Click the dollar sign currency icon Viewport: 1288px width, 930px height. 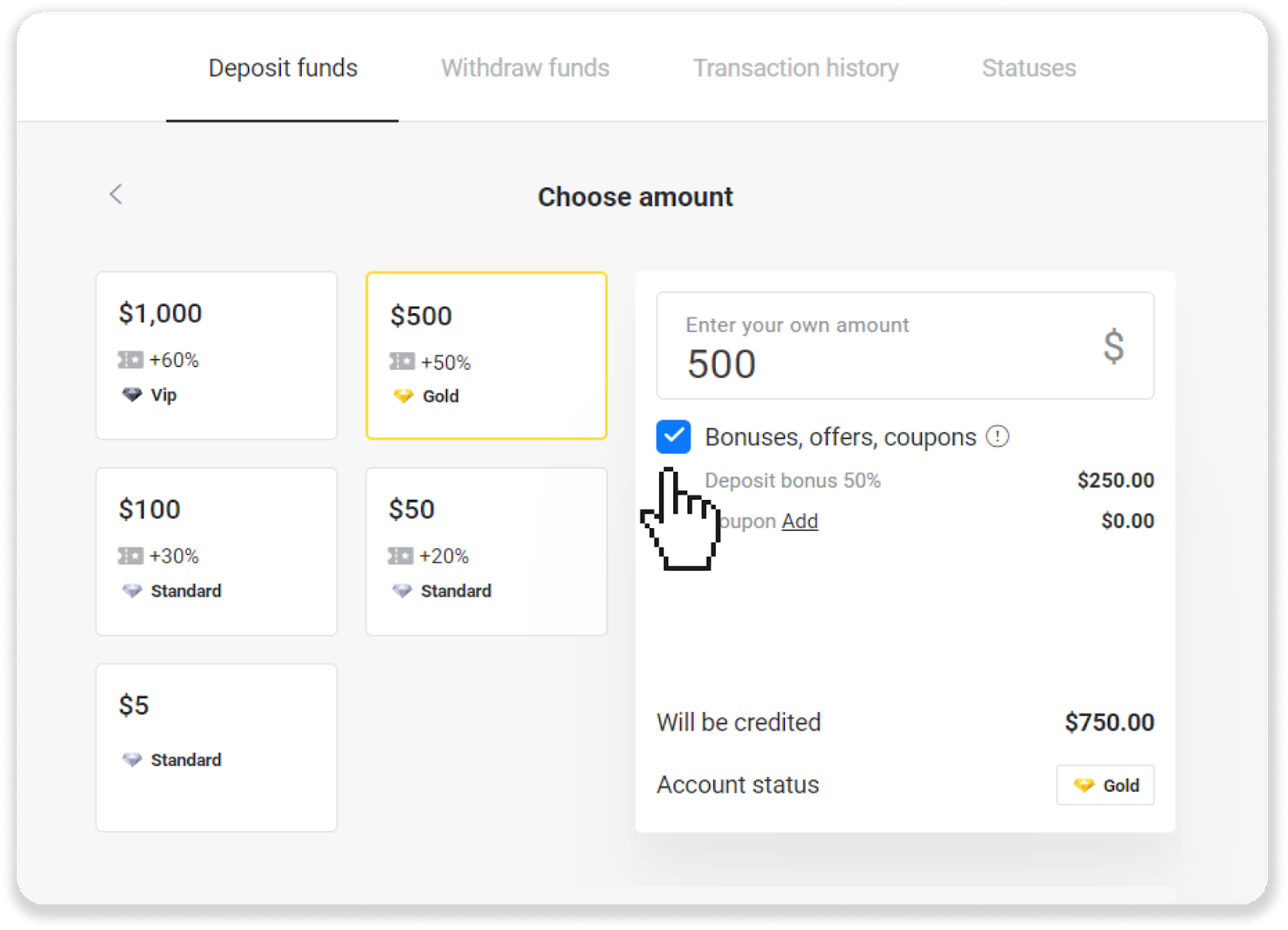click(x=1113, y=346)
